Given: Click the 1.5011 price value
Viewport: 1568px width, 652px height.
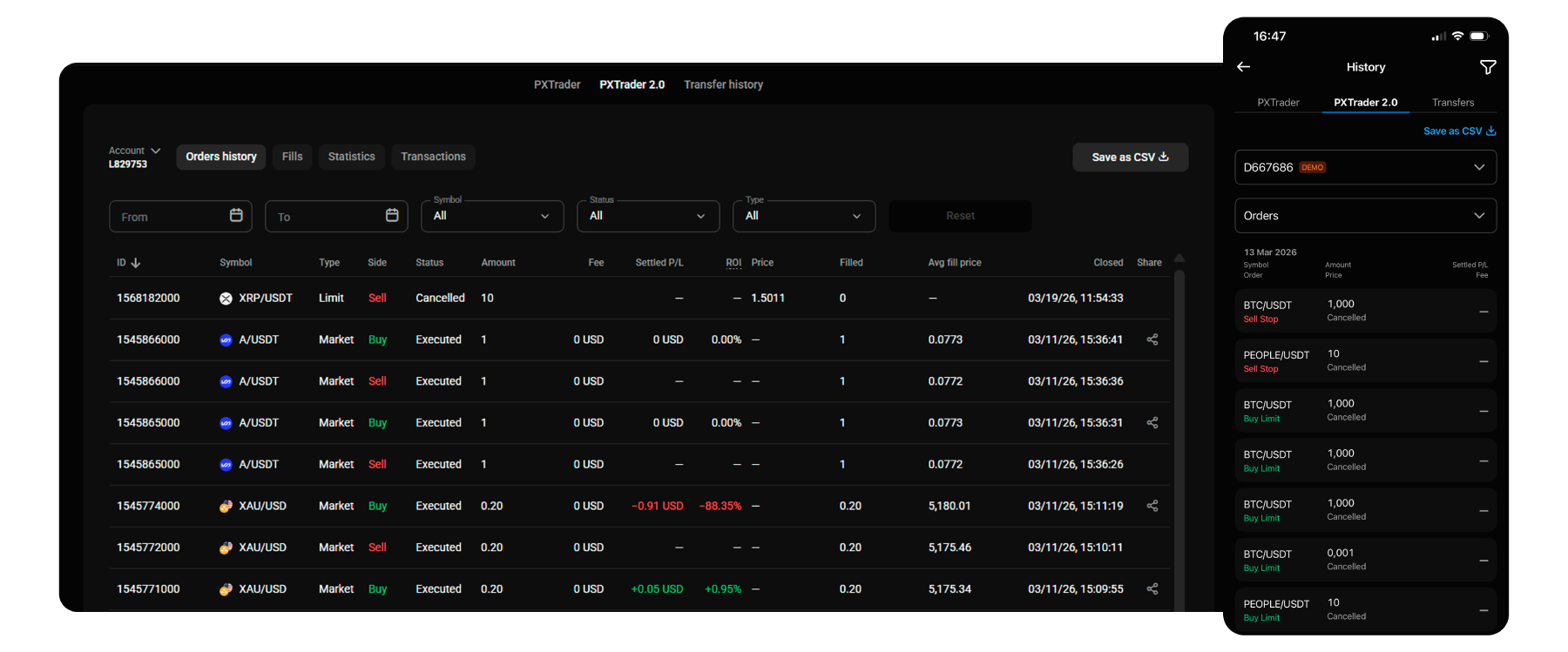Looking at the screenshot, I should [x=768, y=299].
